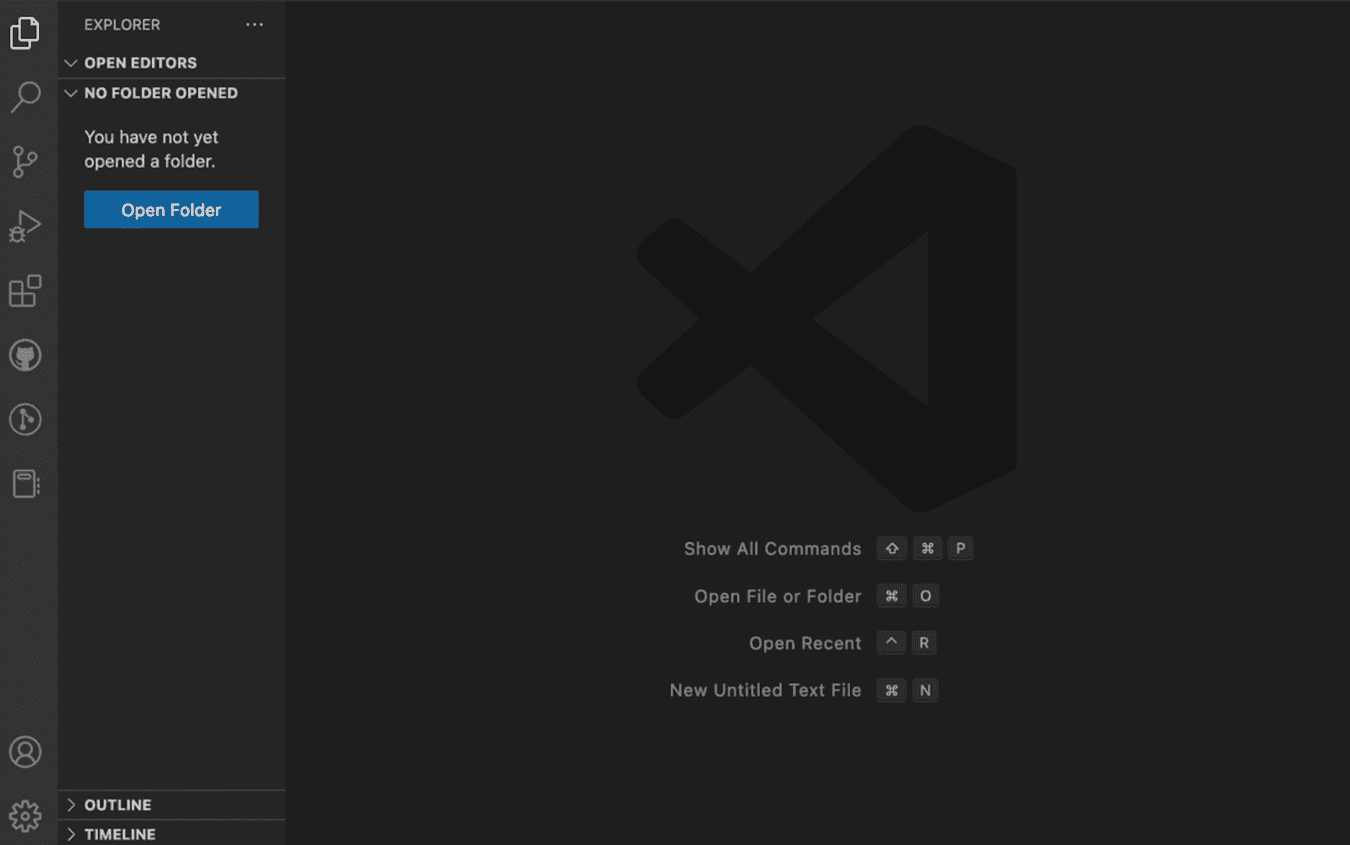Open the Manage gear icon

click(25, 816)
